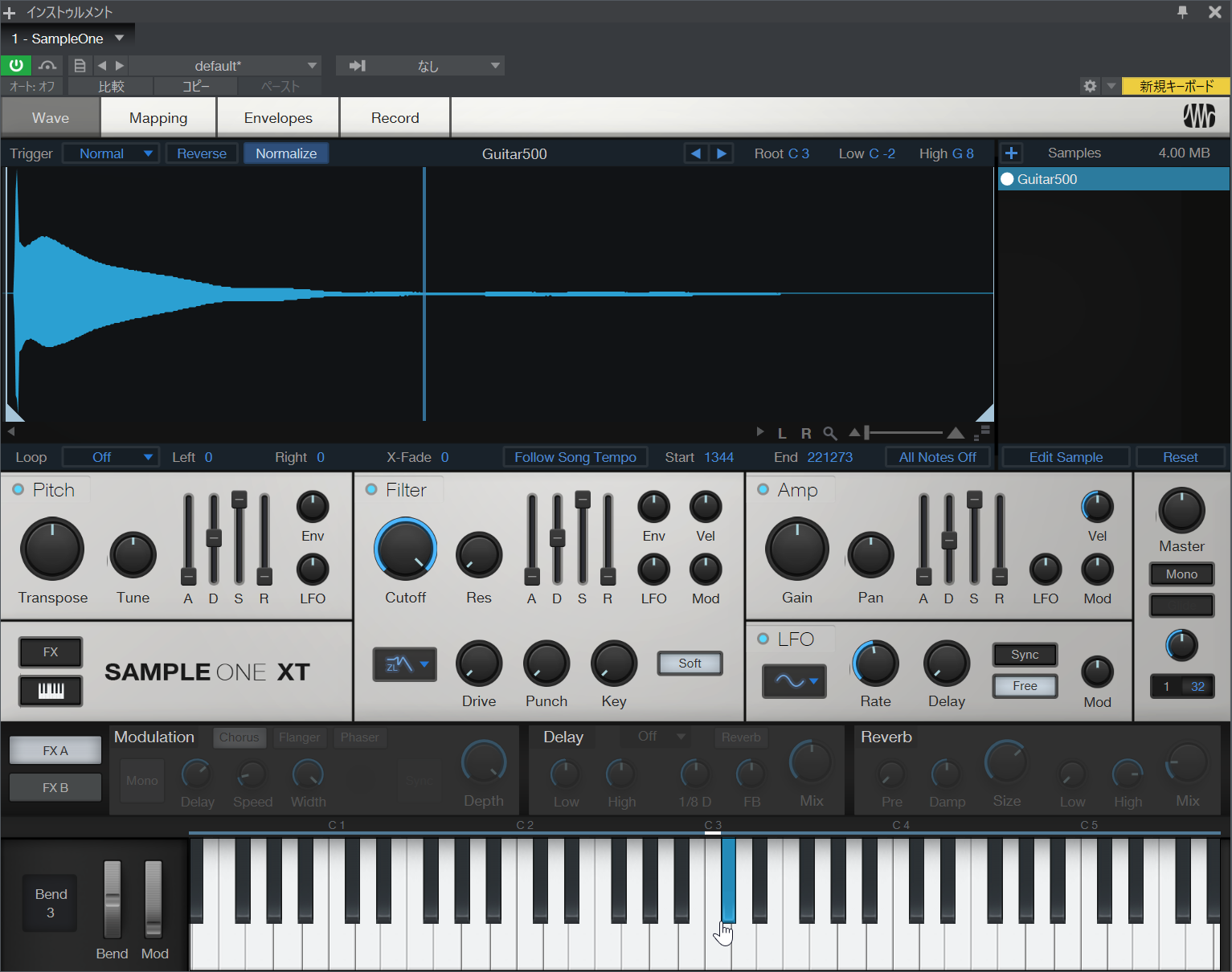The width and height of the screenshot is (1232, 972).
Task: Open the gear settings icon
Action: click(x=1090, y=86)
